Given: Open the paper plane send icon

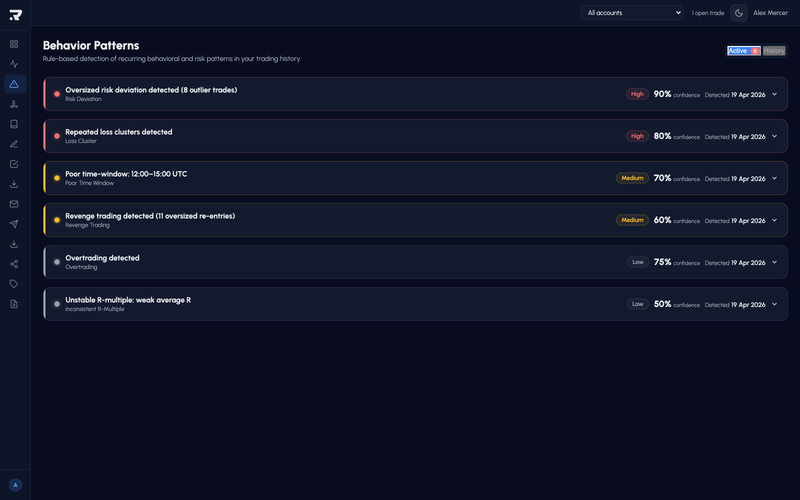Looking at the screenshot, I should coord(14,224).
